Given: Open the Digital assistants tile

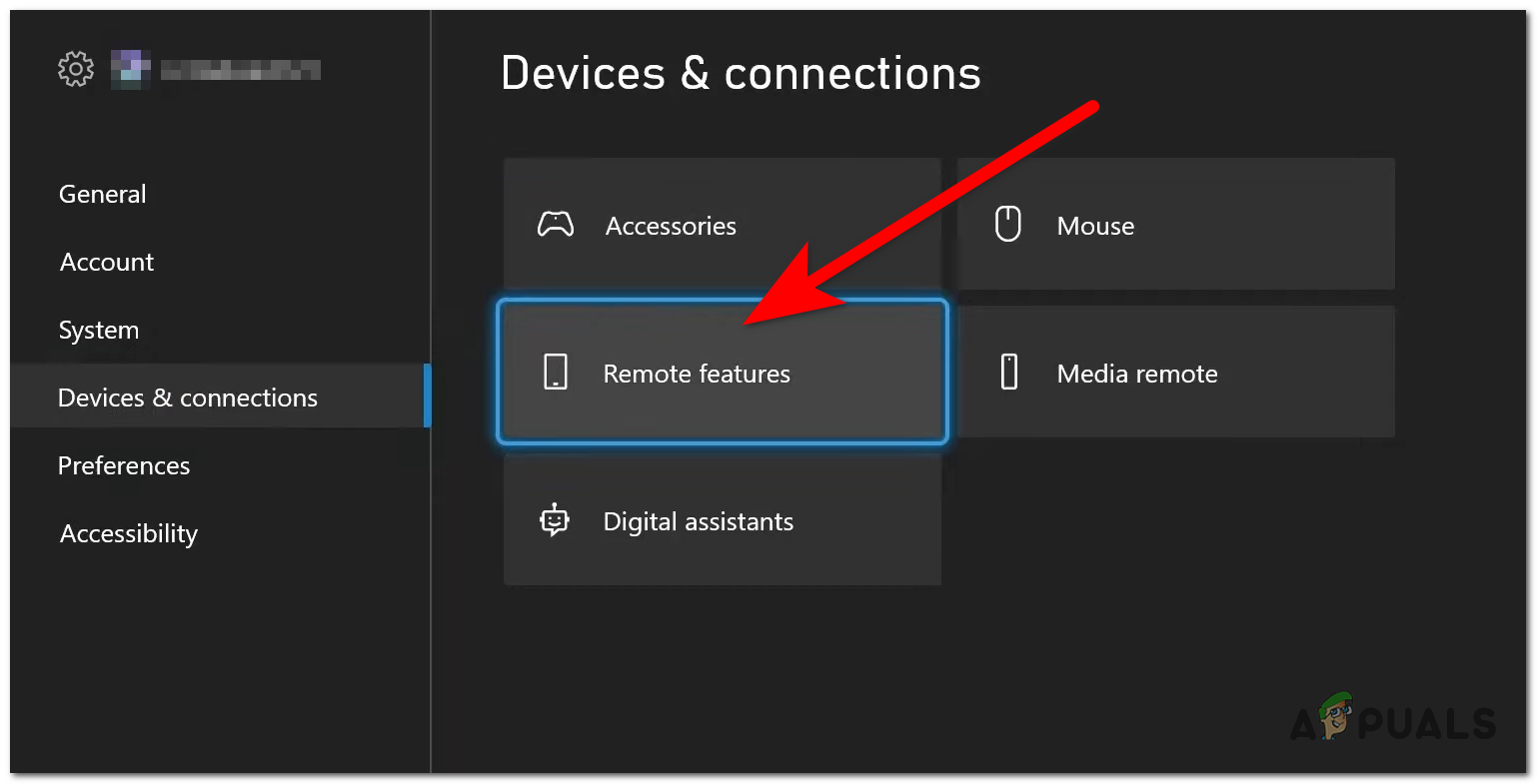Looking at the screenshot, I should tap(722, 519).
